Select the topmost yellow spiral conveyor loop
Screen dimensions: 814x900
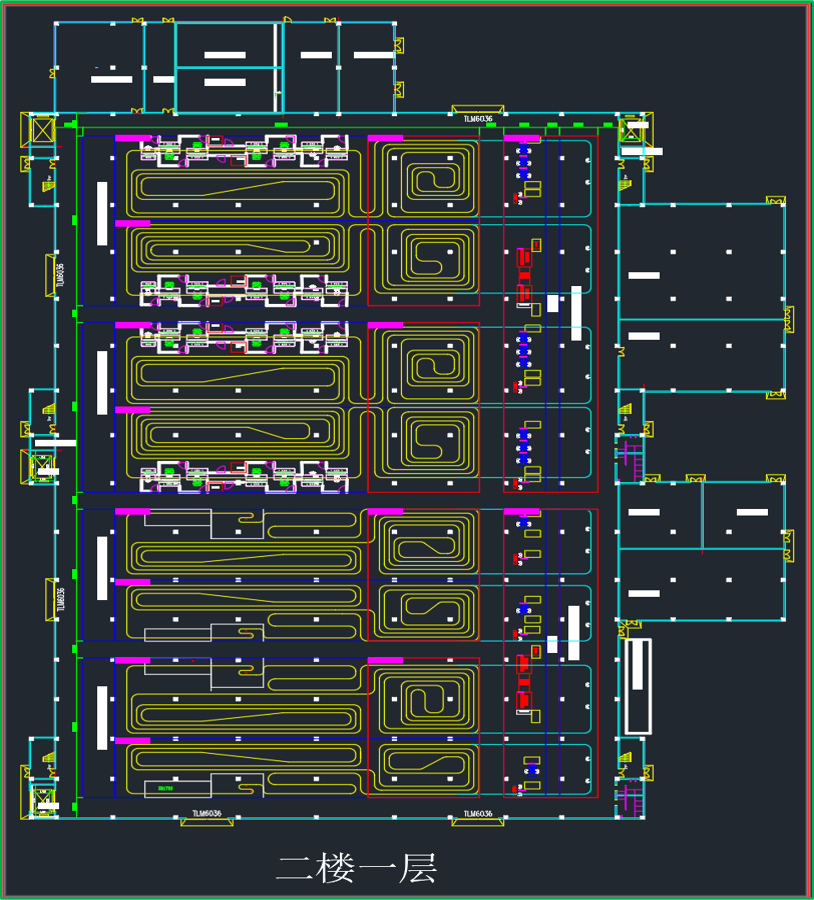coord(423,177)
